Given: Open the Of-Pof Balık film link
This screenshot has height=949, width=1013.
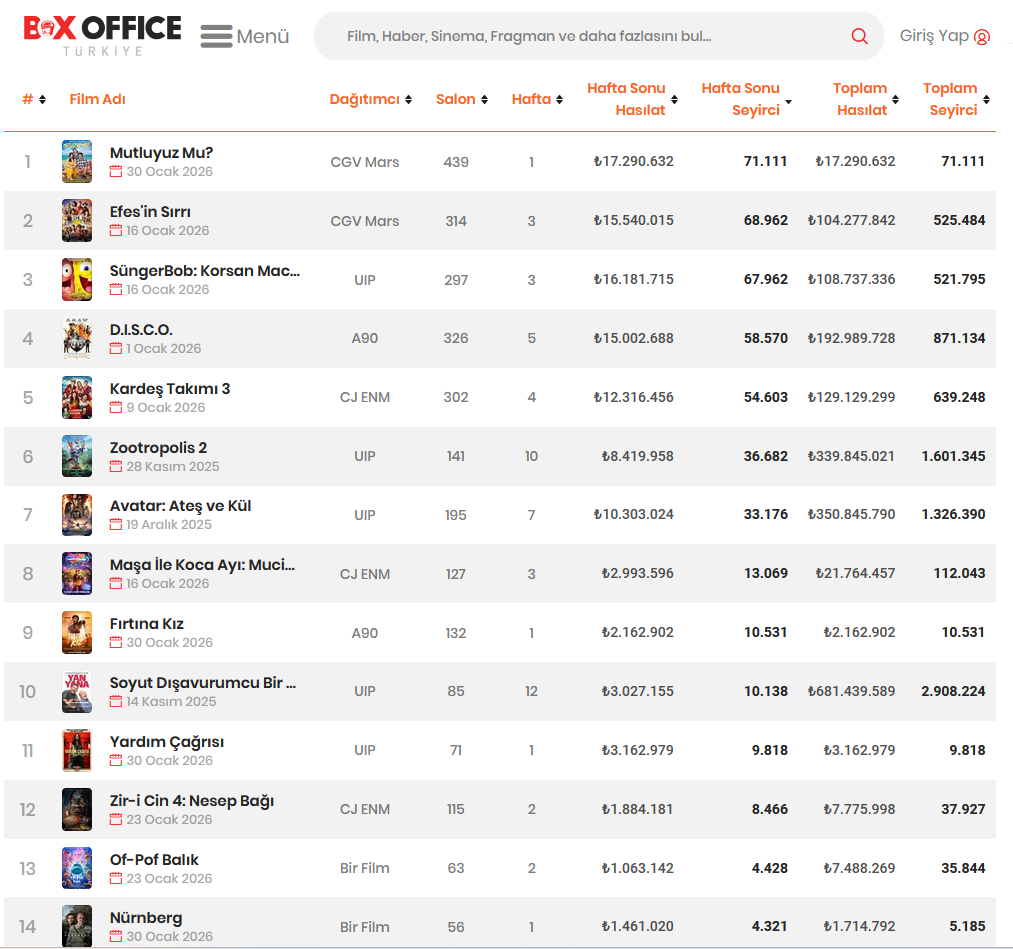Looking at the screenshot, I should pyautogui.click(x=154, y=860).
